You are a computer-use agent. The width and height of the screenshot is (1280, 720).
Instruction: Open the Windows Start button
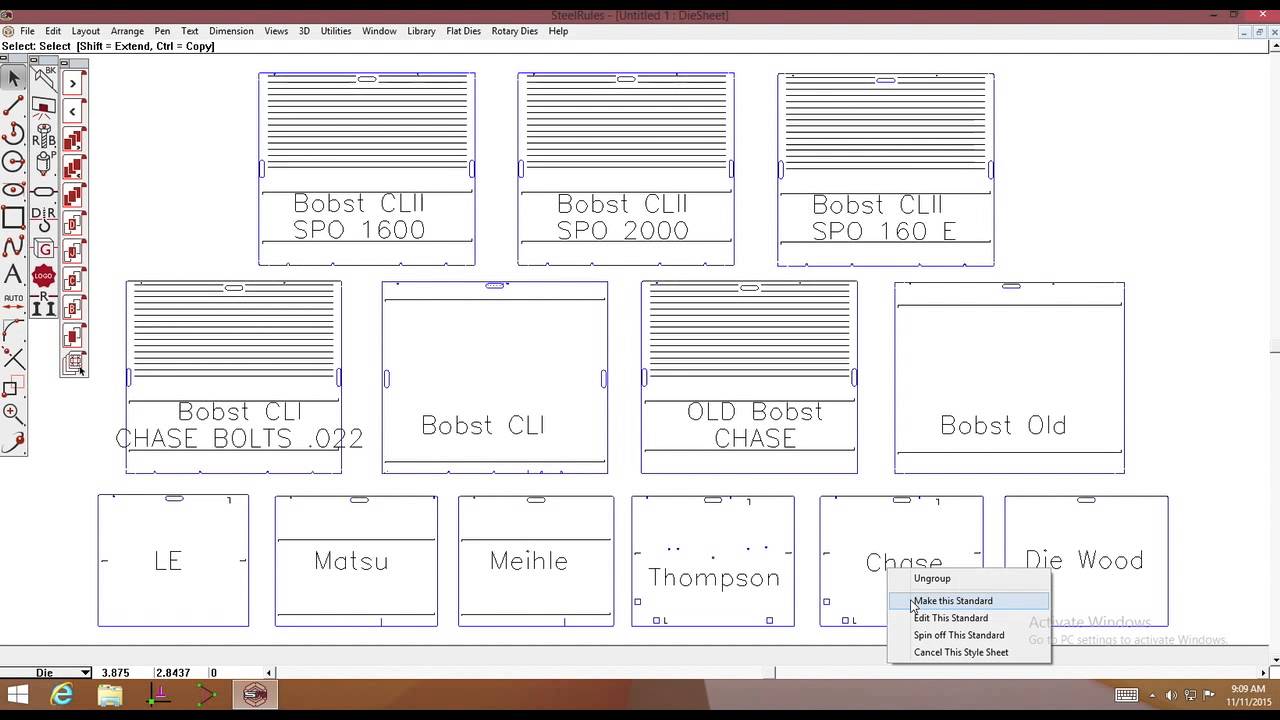click(19, 695)
